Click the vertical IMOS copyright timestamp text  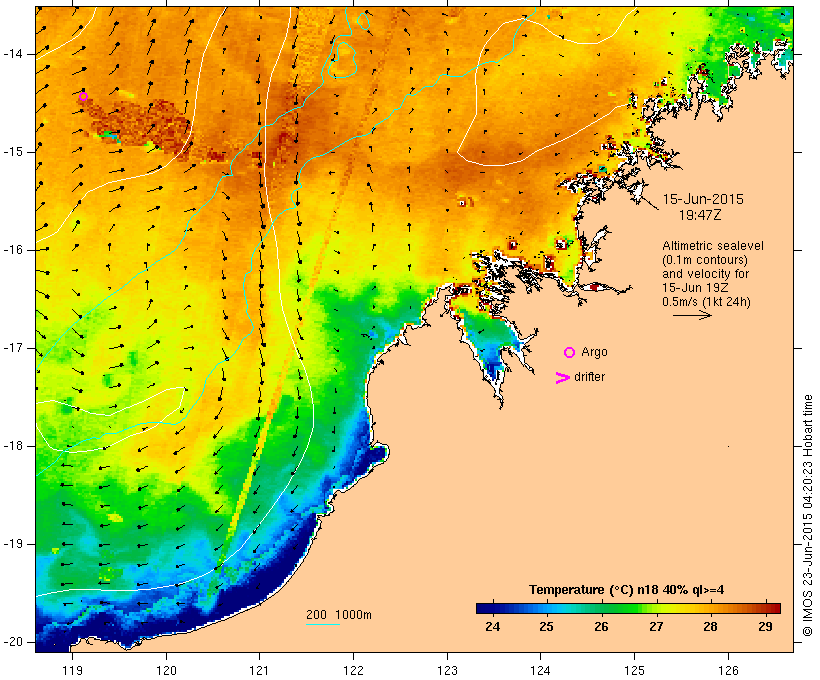tap(807, 515)
